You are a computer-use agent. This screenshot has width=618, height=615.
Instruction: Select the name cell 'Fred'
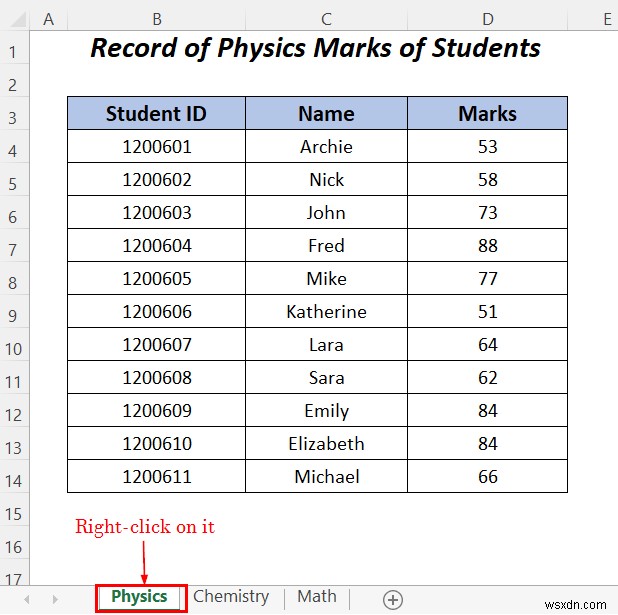(326, 245)
